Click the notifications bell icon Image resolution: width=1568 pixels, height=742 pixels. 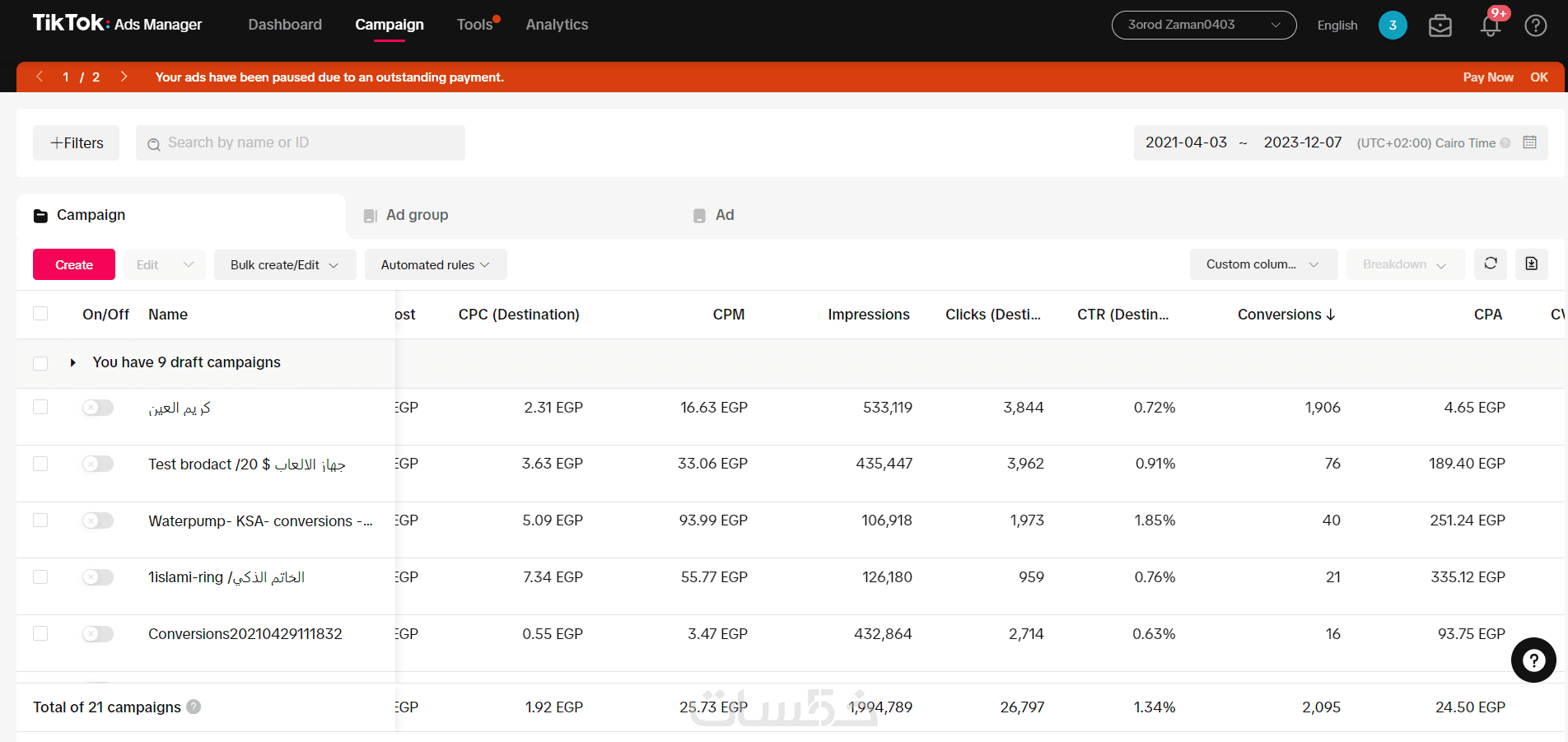point(1490,26)
